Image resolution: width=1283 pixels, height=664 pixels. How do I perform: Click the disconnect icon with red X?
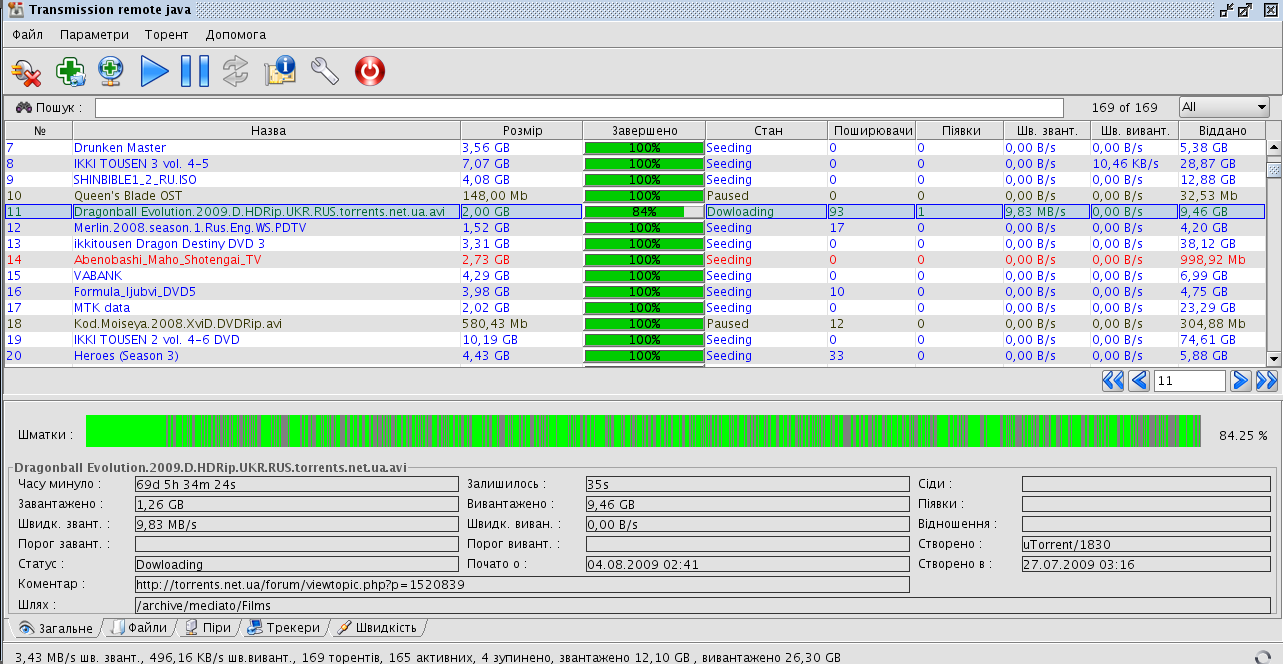26,71
